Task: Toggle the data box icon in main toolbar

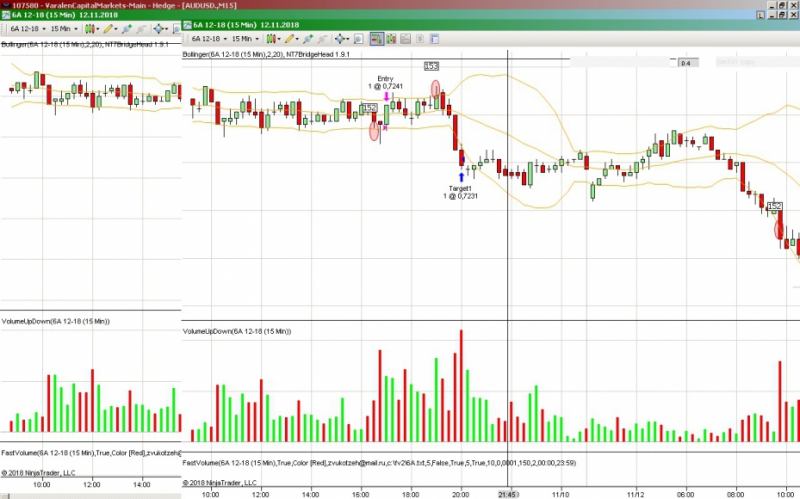Action: pyautogui.click(x=420, y=39)
